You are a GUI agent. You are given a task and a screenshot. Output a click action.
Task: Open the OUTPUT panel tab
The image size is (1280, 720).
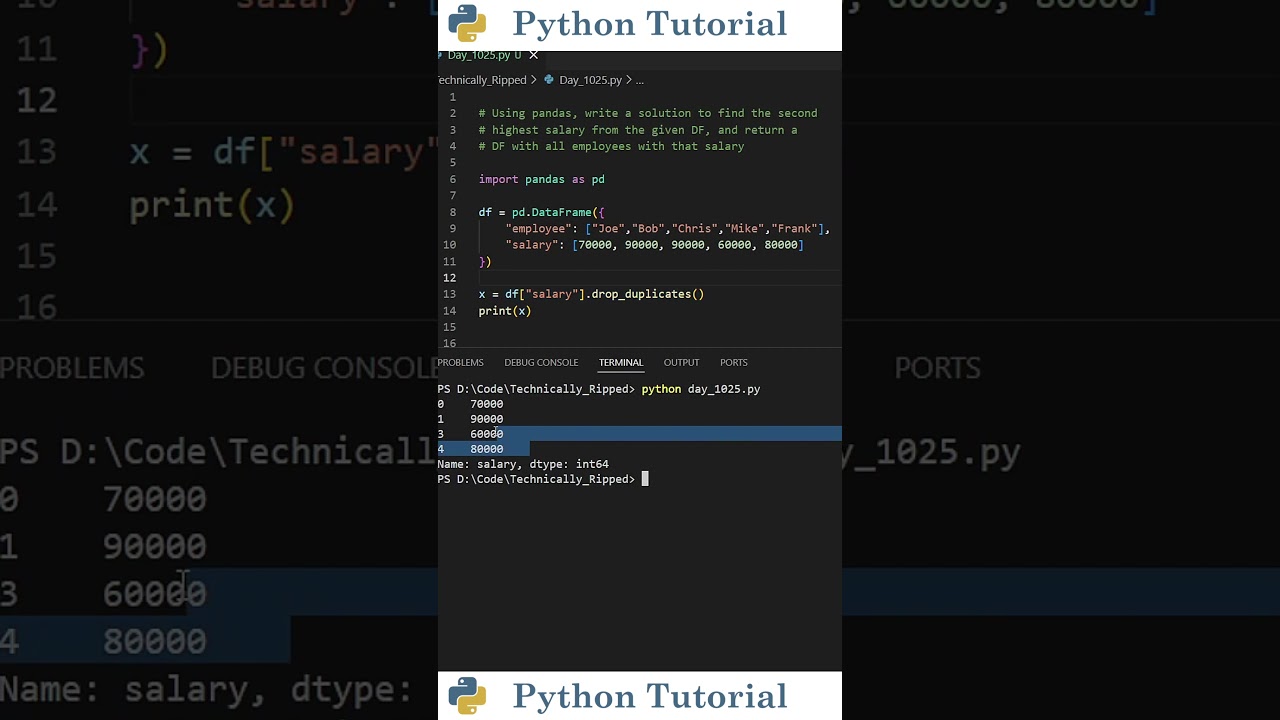coord(681,362)
